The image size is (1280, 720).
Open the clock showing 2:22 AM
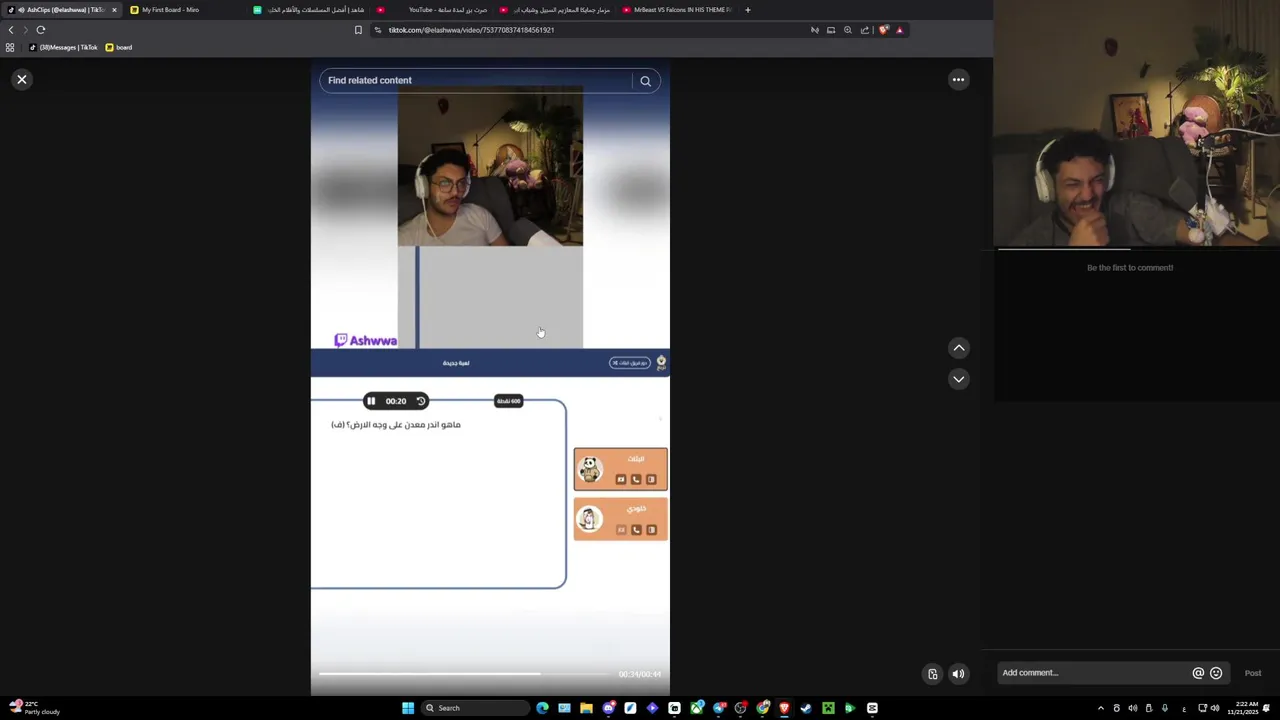[1246, 708]
